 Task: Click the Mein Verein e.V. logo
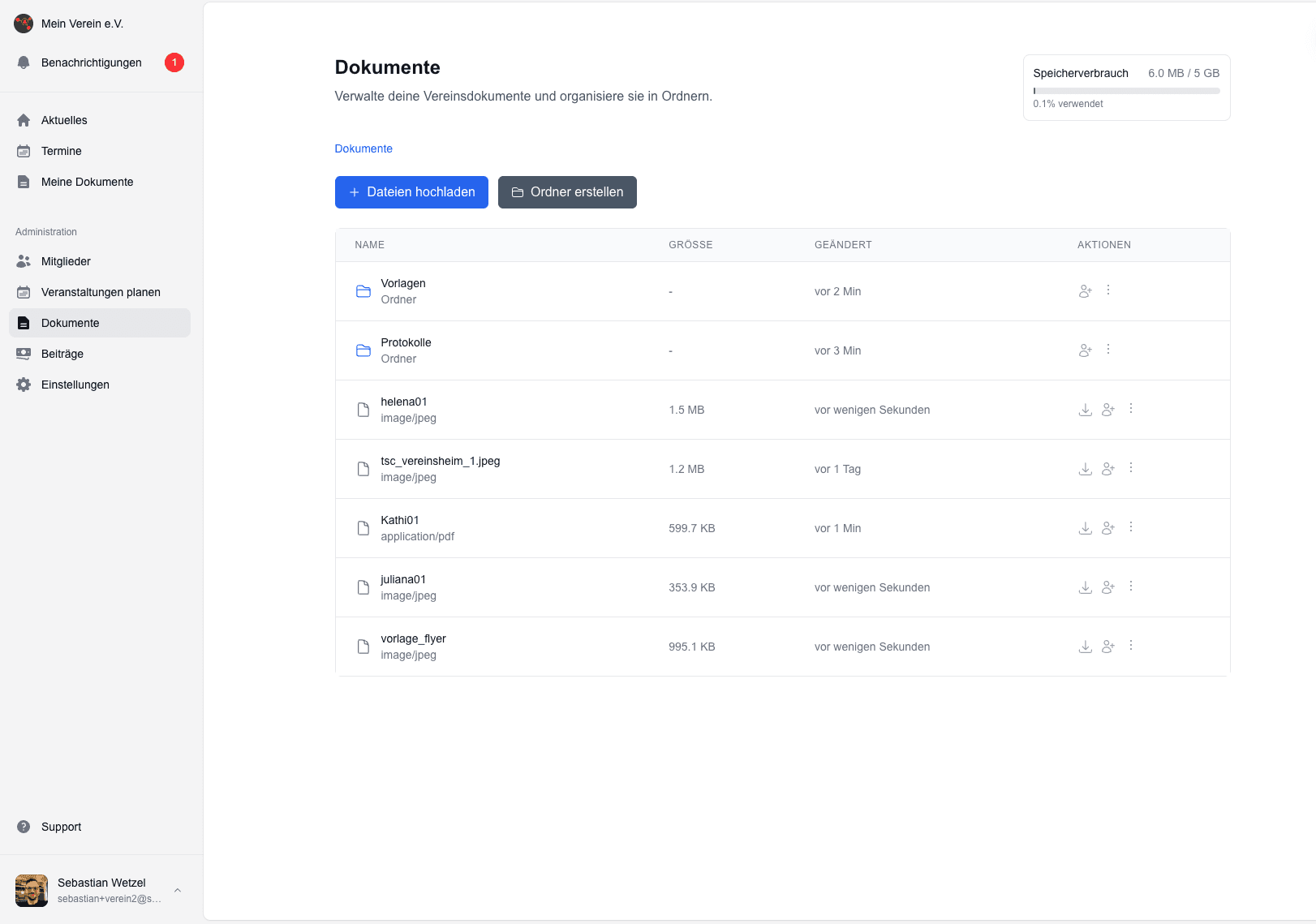point(24,24)
